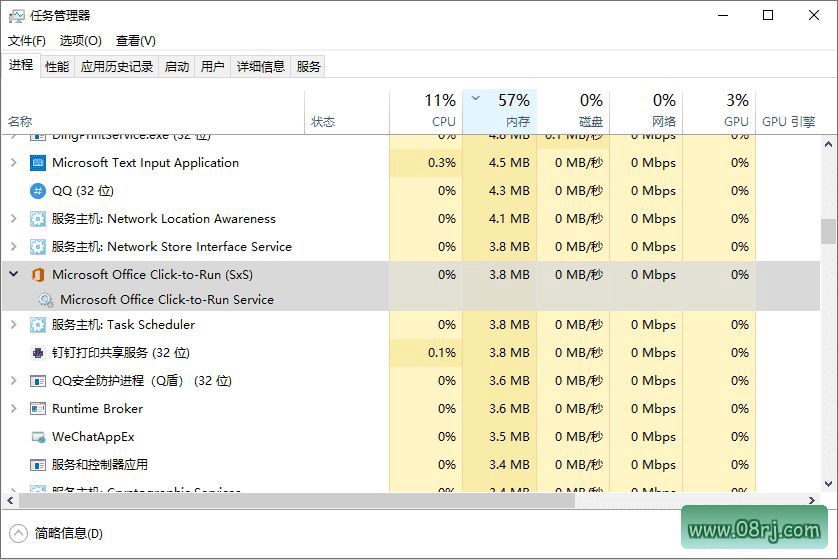This screenshot has width=838, height=559.
Task: Open the 查看(V) menu
Action: 136,41
